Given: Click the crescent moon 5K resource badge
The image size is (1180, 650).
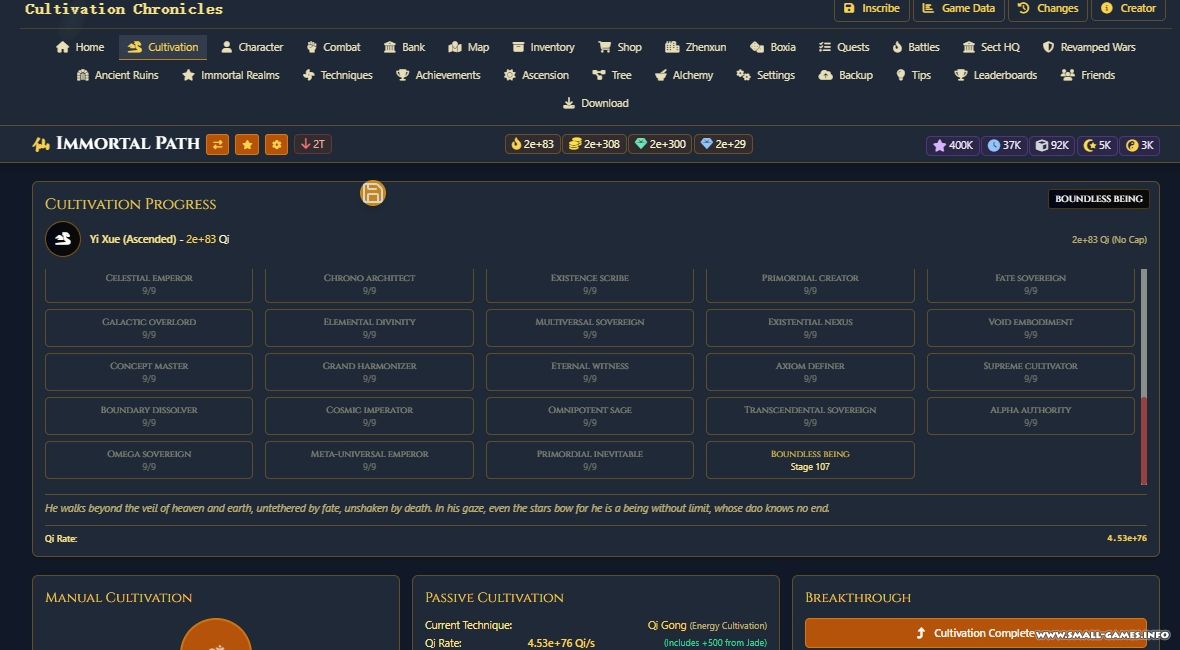Looking at the screenshot, I should (1097, 145).
